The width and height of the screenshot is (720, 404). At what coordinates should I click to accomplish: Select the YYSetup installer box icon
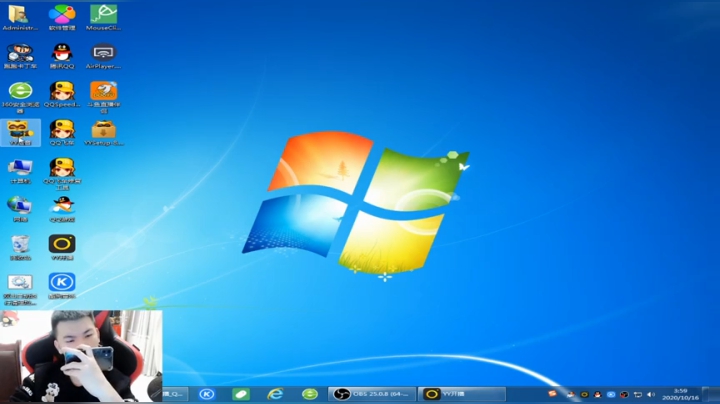tap(104, 133)
